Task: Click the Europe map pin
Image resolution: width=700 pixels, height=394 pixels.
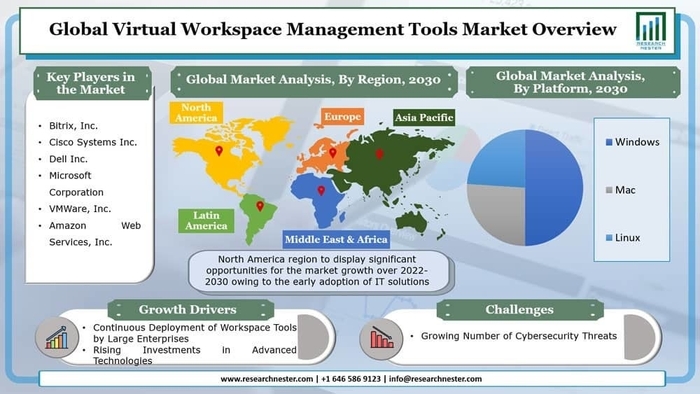Action: point(333,153)
